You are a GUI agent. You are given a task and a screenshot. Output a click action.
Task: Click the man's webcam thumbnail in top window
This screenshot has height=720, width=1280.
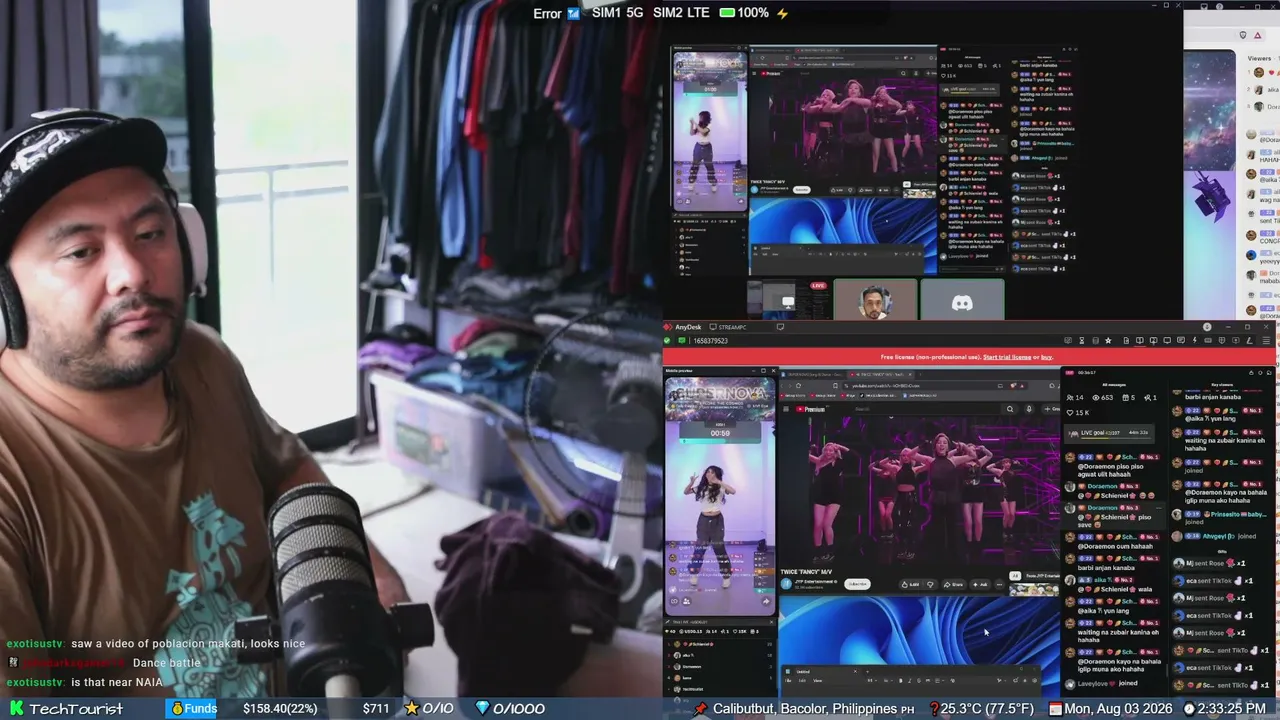point(875,299)
